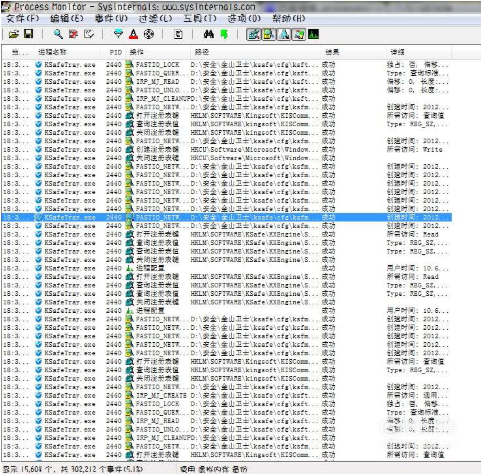Click the 路径 column header
This screenshot has height=474, width=481.
tap(256, 52)
